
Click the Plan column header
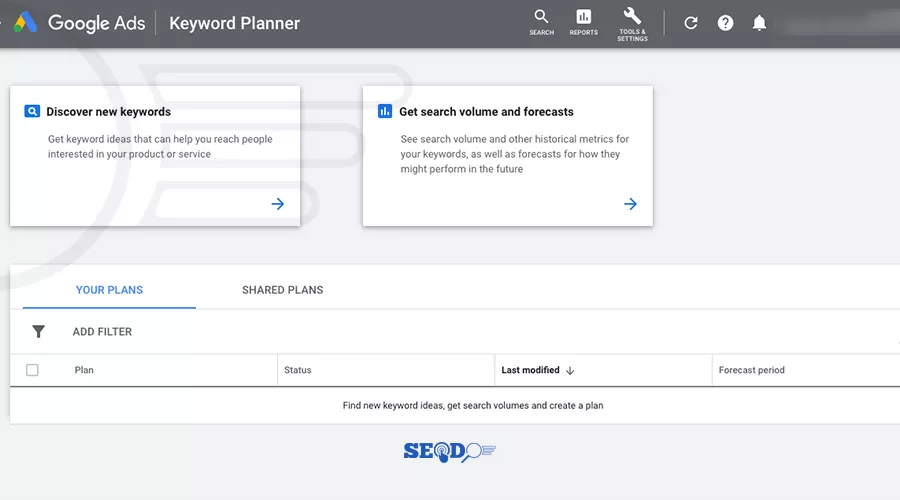[84, 370]
